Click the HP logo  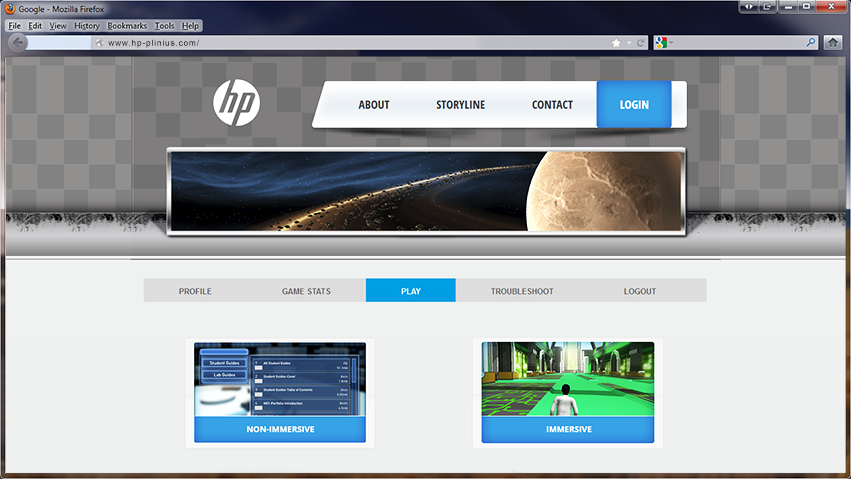[237, 103]
